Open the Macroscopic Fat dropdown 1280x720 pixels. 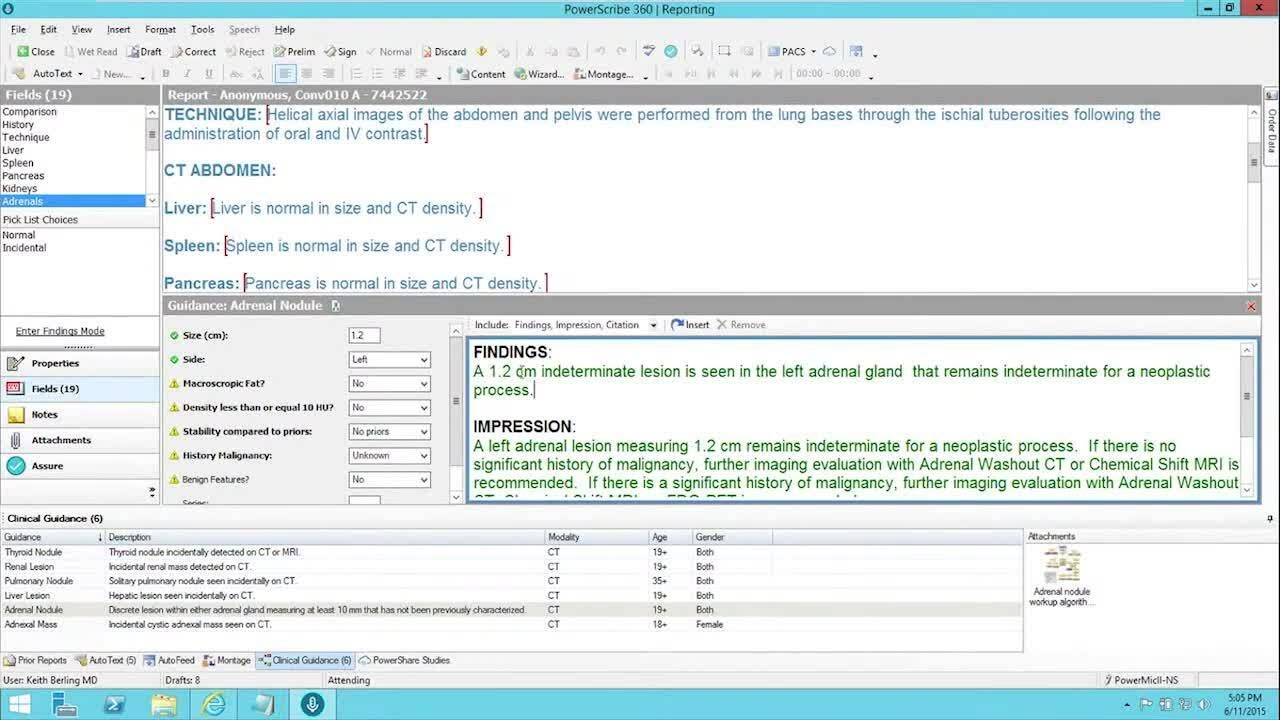pyautogui.click(x=389, y=383)
